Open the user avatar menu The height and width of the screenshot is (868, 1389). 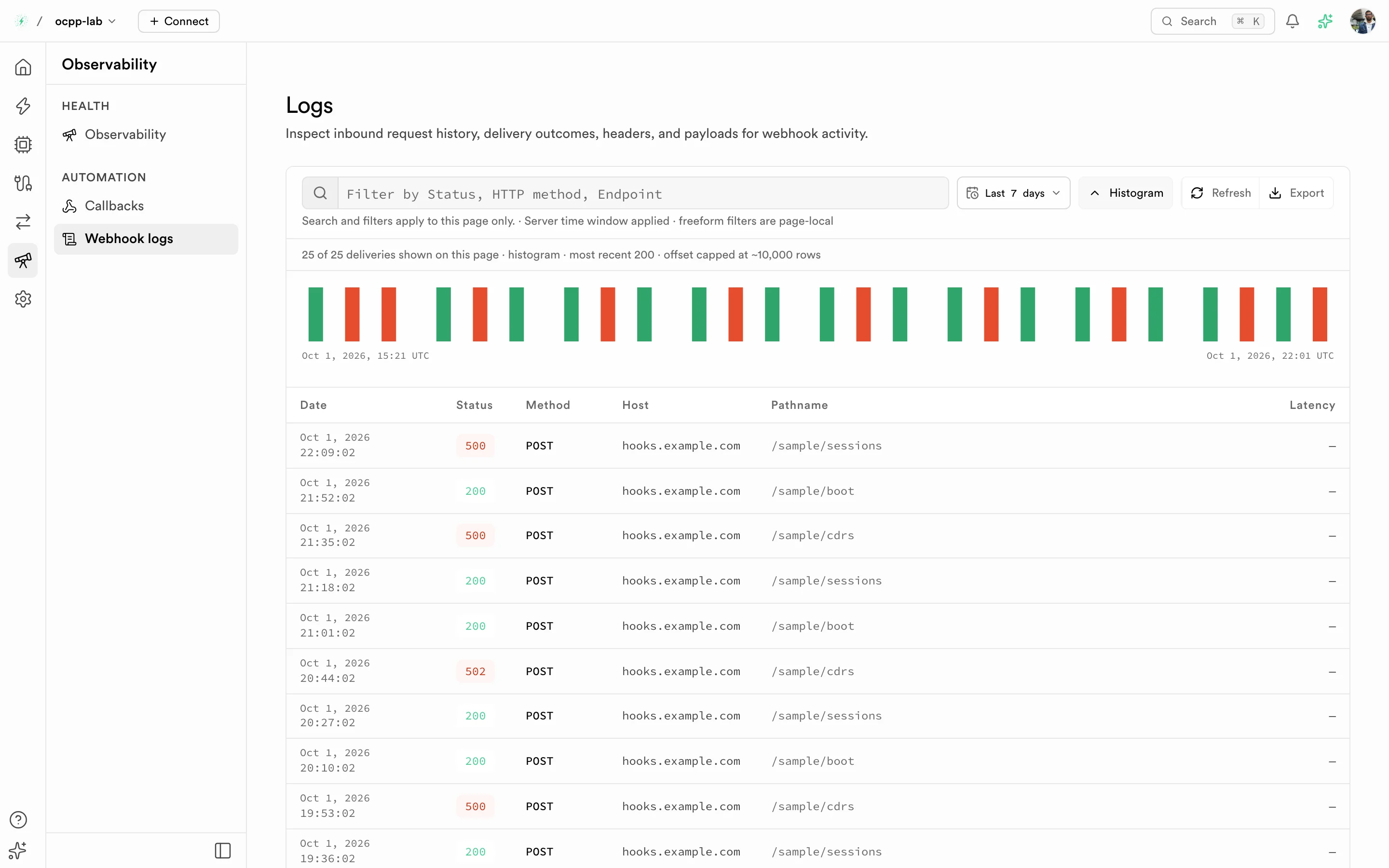pyautogui.click(x=1362, y=21)
